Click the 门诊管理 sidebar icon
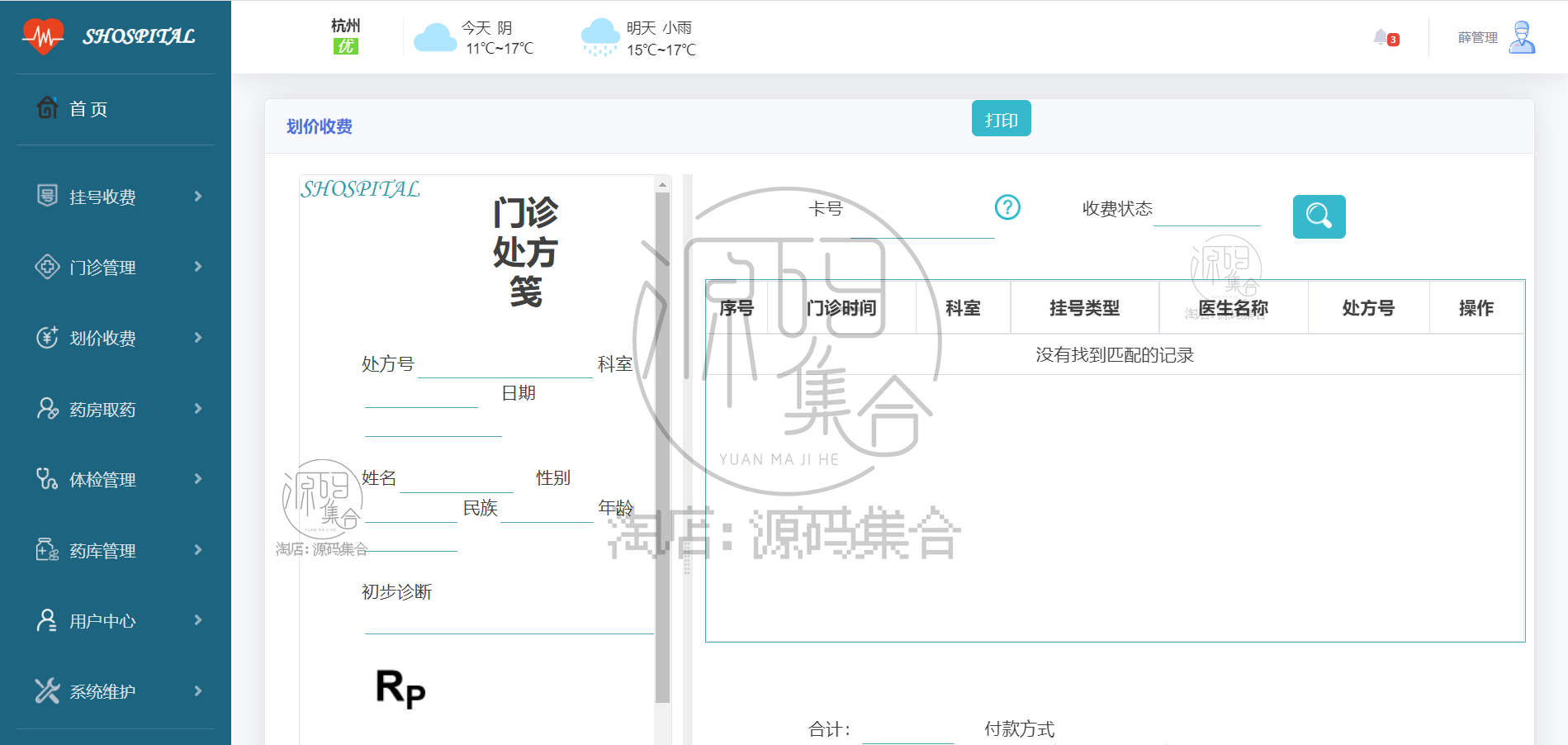Image resolution: width=1568 pixels, height=745 pixels. [47, 266]
